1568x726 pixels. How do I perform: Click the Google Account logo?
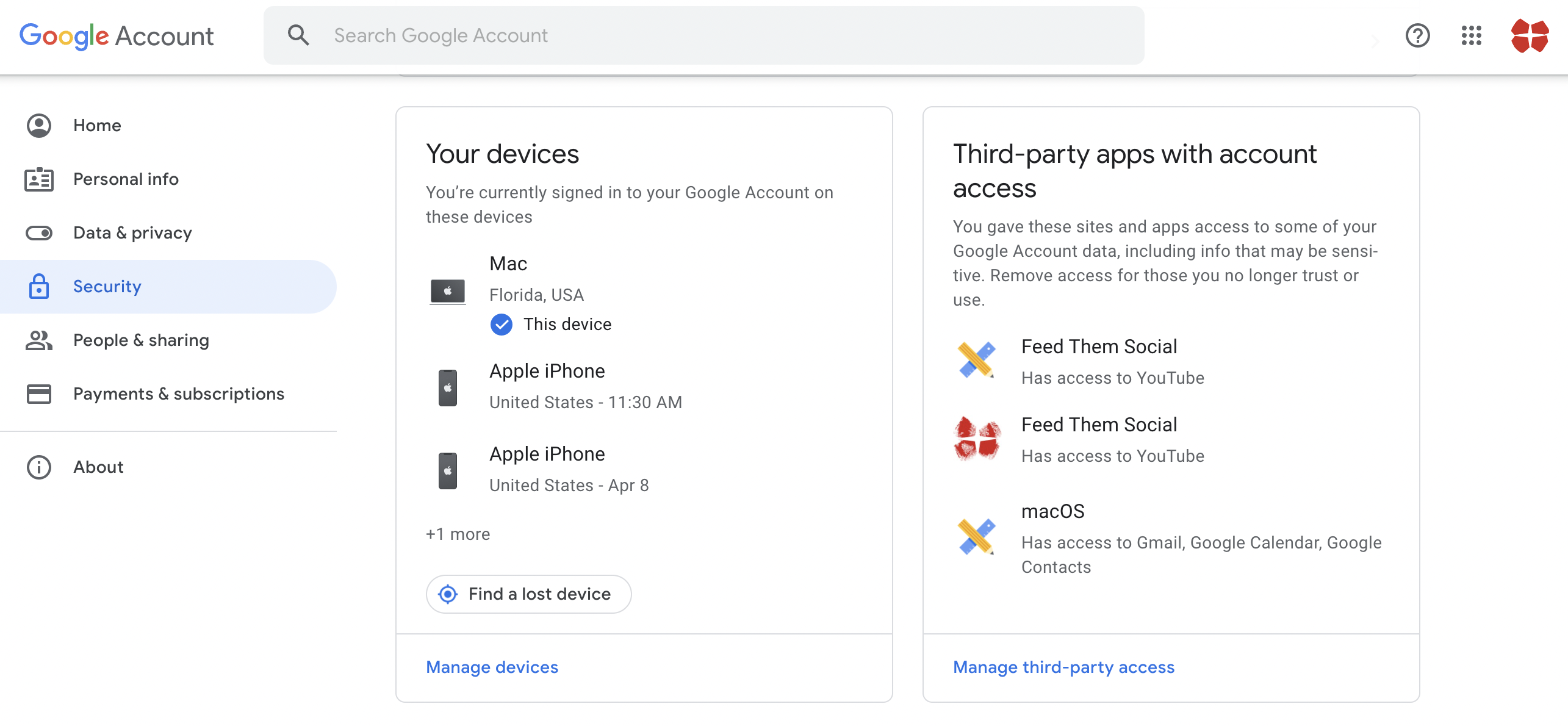click(117, 36)
